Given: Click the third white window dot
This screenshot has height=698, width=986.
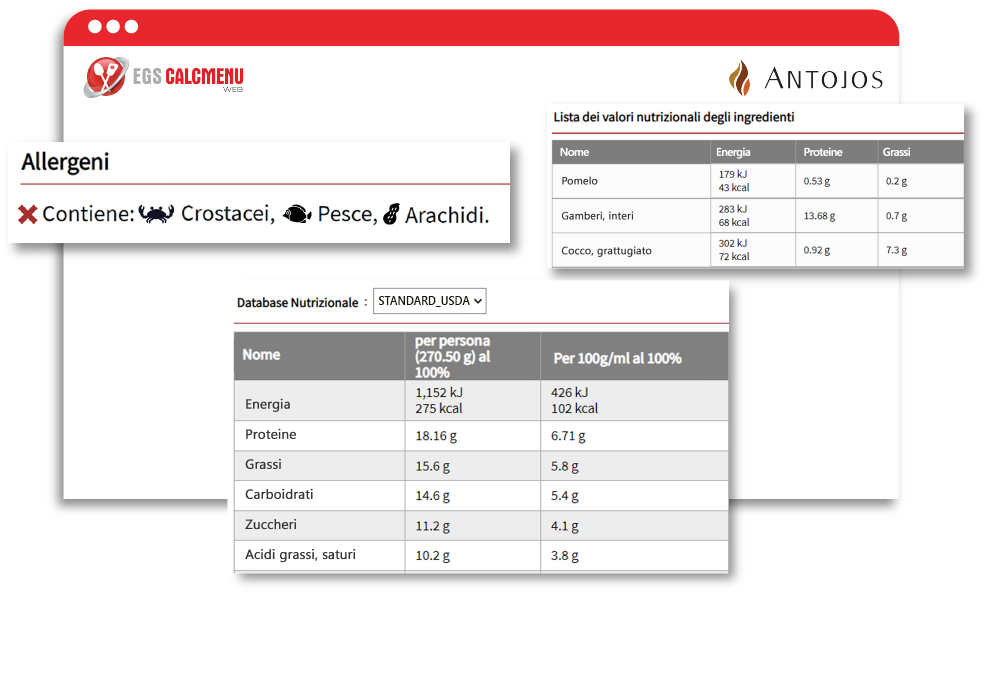Looking at the screenshot, I should click(131, 27).
